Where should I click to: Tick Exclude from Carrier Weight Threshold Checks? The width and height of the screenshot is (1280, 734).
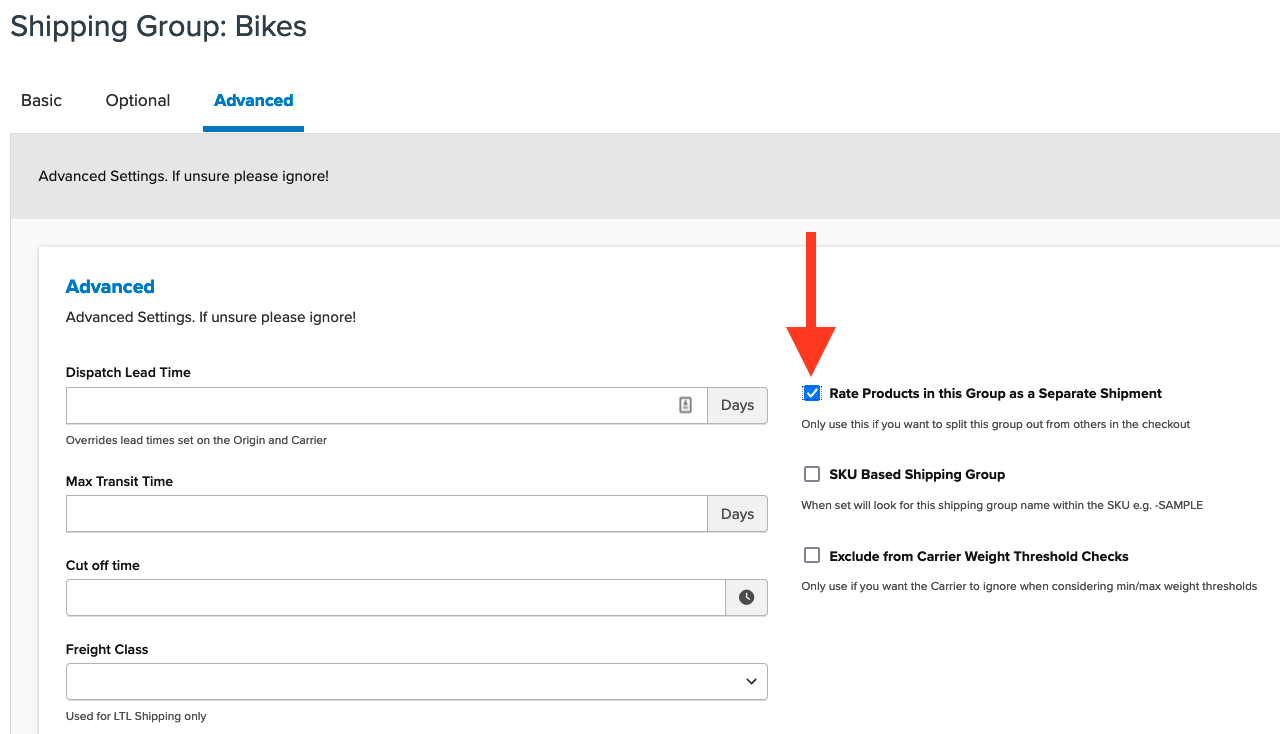812,556
